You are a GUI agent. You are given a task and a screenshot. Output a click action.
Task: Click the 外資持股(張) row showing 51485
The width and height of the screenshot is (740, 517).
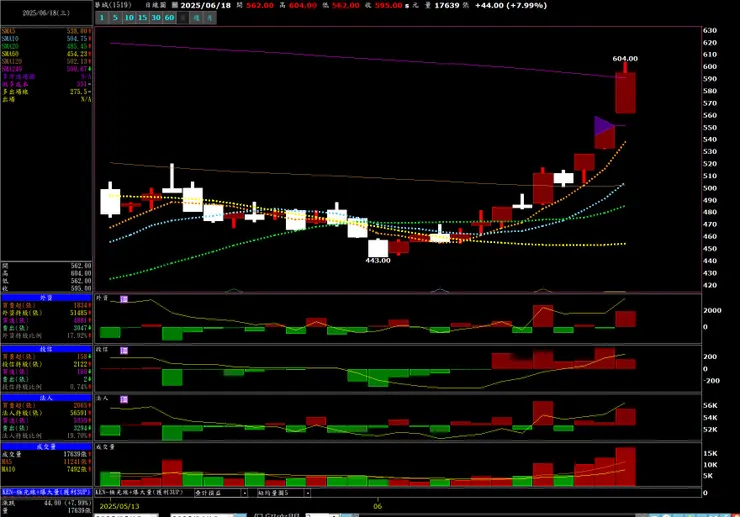46,313
